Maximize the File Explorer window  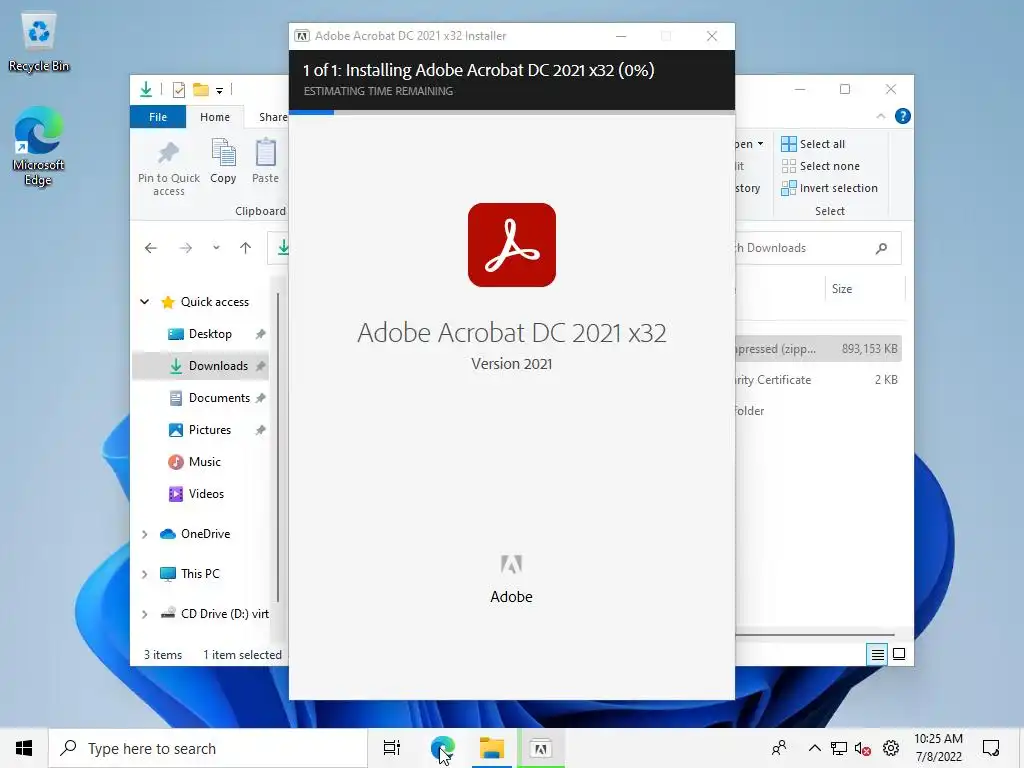point(844,89)
